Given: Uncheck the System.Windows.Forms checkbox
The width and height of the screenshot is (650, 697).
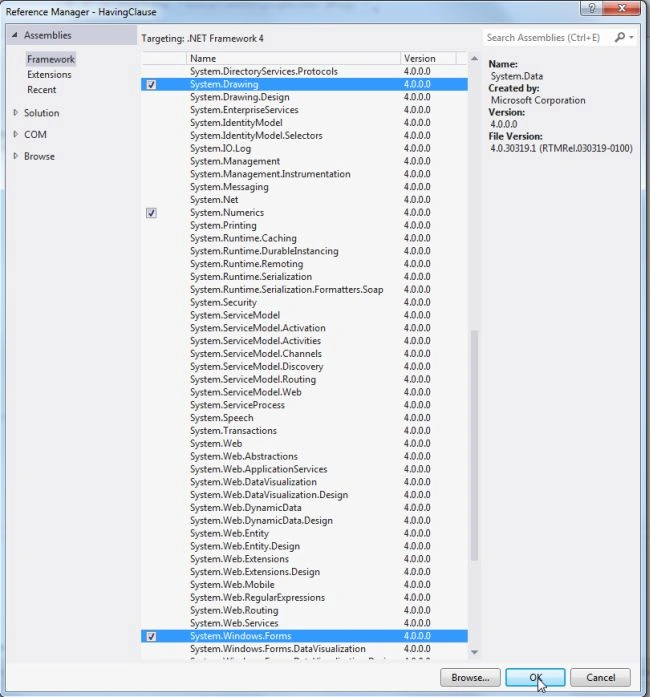Looking at the screenshot, I should (151, 636).
